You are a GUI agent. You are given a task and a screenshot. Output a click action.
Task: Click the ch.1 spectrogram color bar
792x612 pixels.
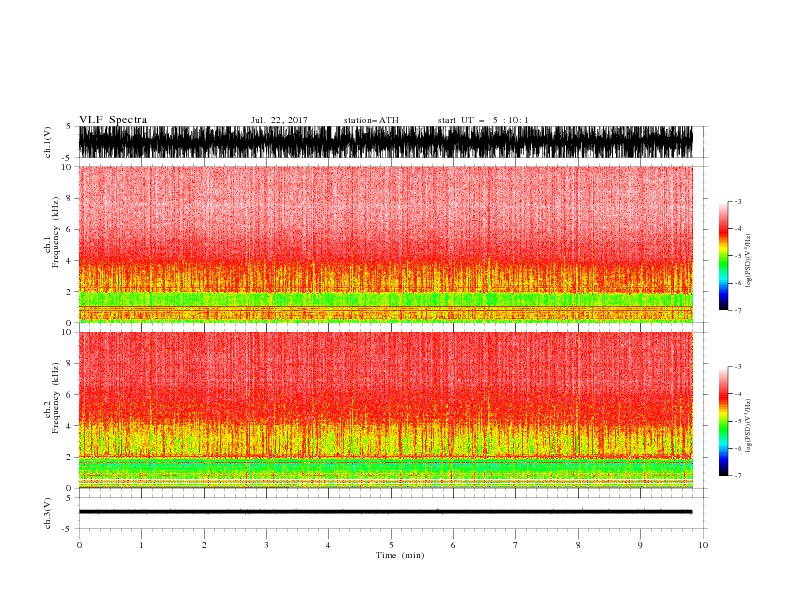(723, 256)
